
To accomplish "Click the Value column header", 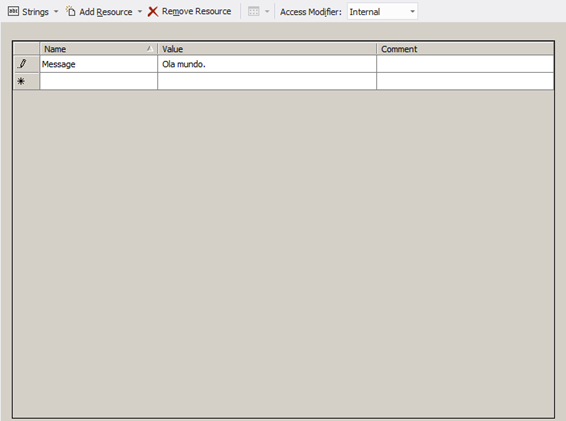I will coord(267,49).
